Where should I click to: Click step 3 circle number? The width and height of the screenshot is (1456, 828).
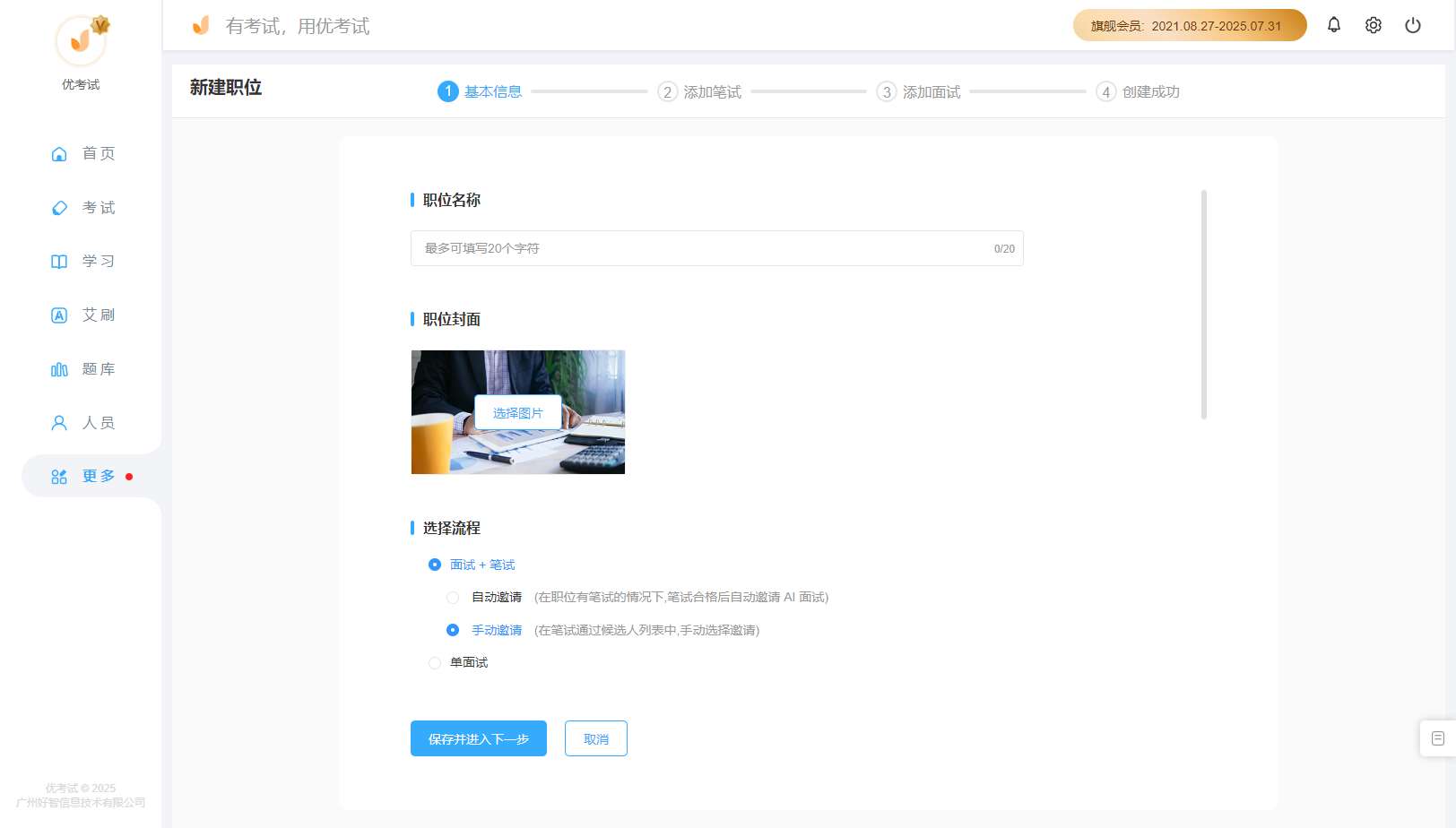(887, 91)
